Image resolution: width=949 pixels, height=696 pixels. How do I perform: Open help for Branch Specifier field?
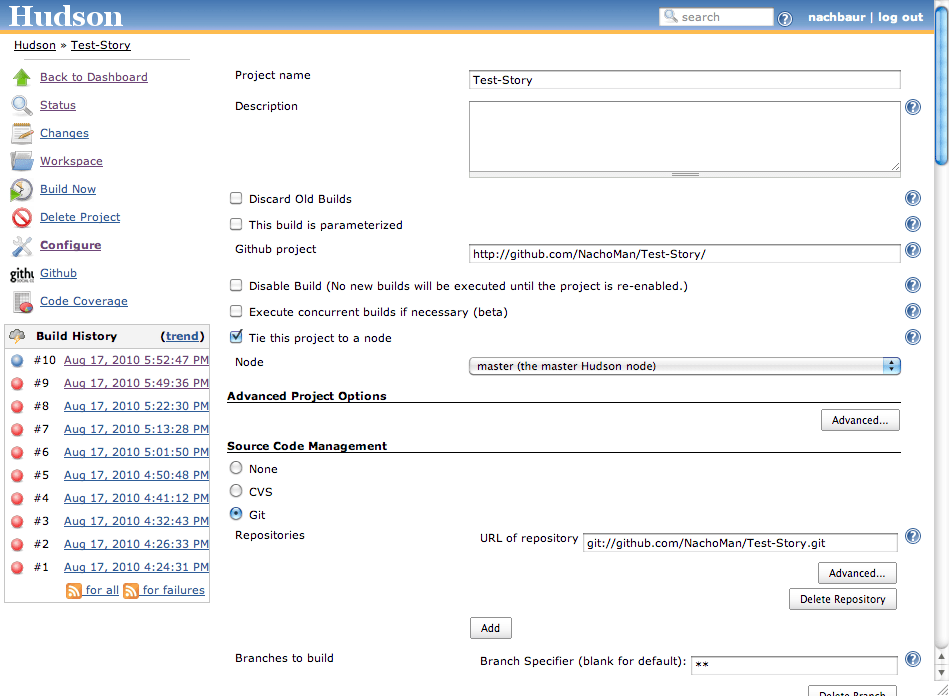tap(913, 659)
